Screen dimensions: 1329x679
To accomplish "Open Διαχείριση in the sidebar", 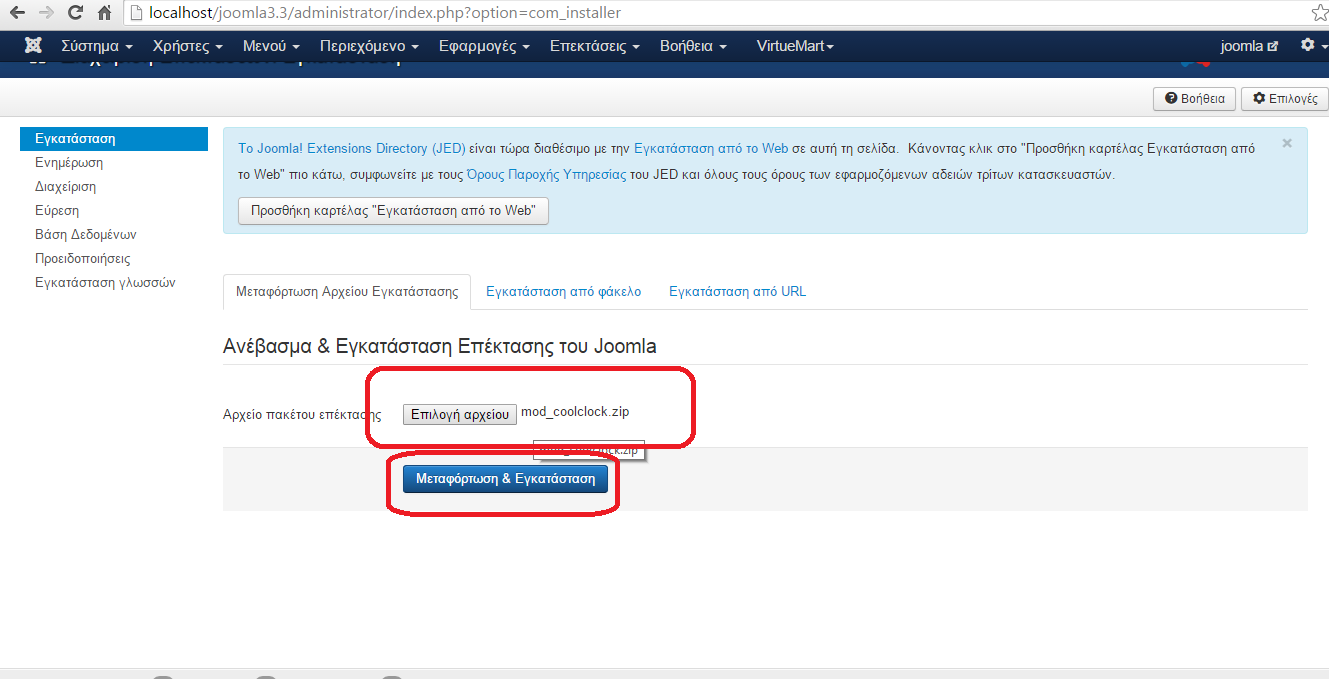I will tap(65, 187).
